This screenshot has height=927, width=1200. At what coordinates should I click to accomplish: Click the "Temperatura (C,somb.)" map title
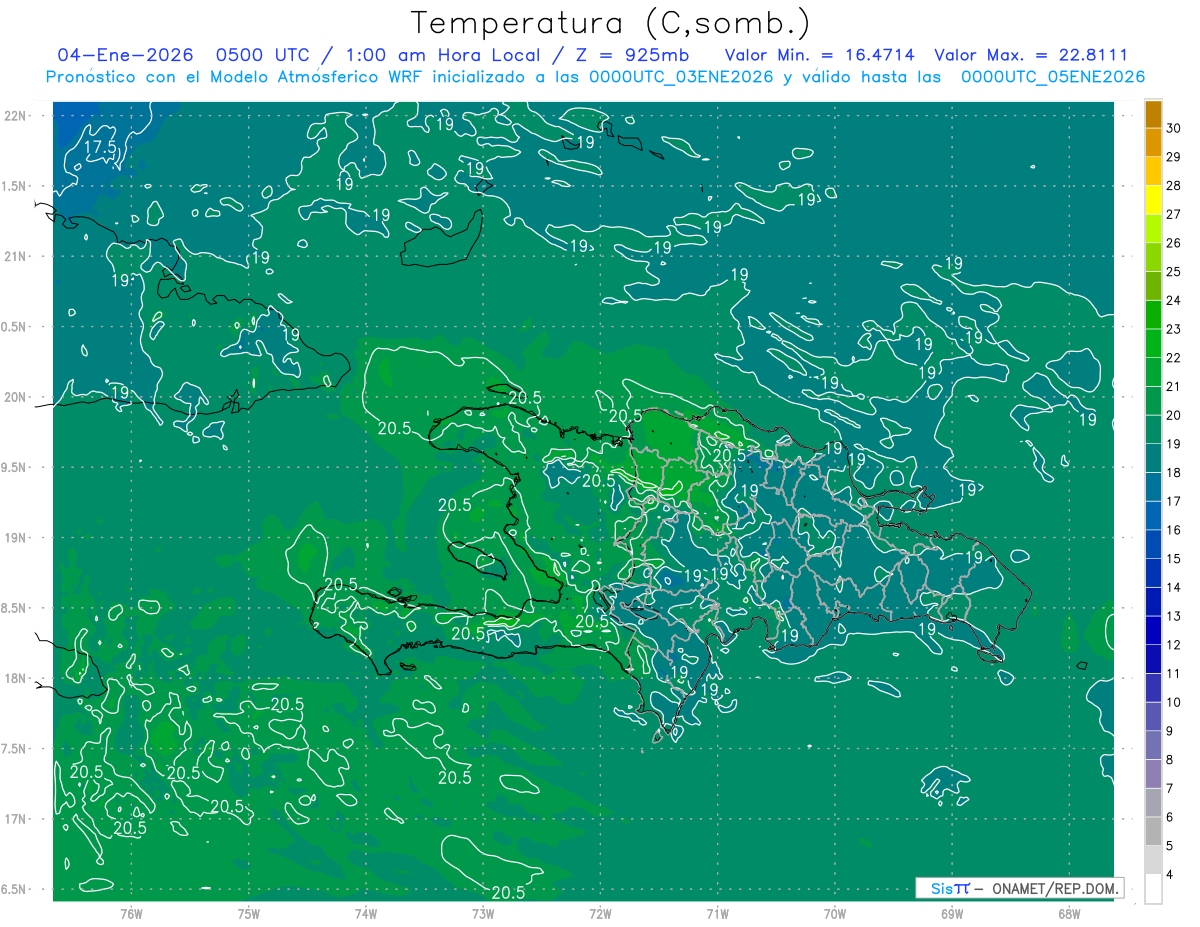[611, 22]
